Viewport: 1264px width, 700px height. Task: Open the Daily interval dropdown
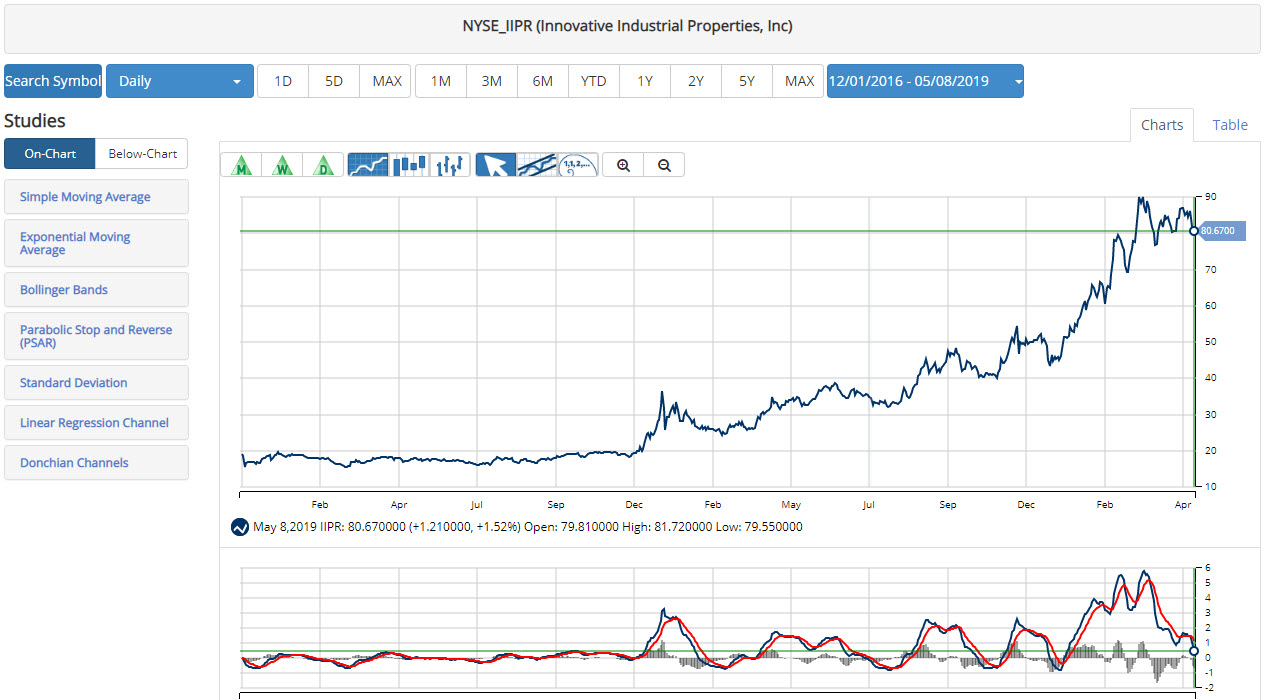point(180,81)
